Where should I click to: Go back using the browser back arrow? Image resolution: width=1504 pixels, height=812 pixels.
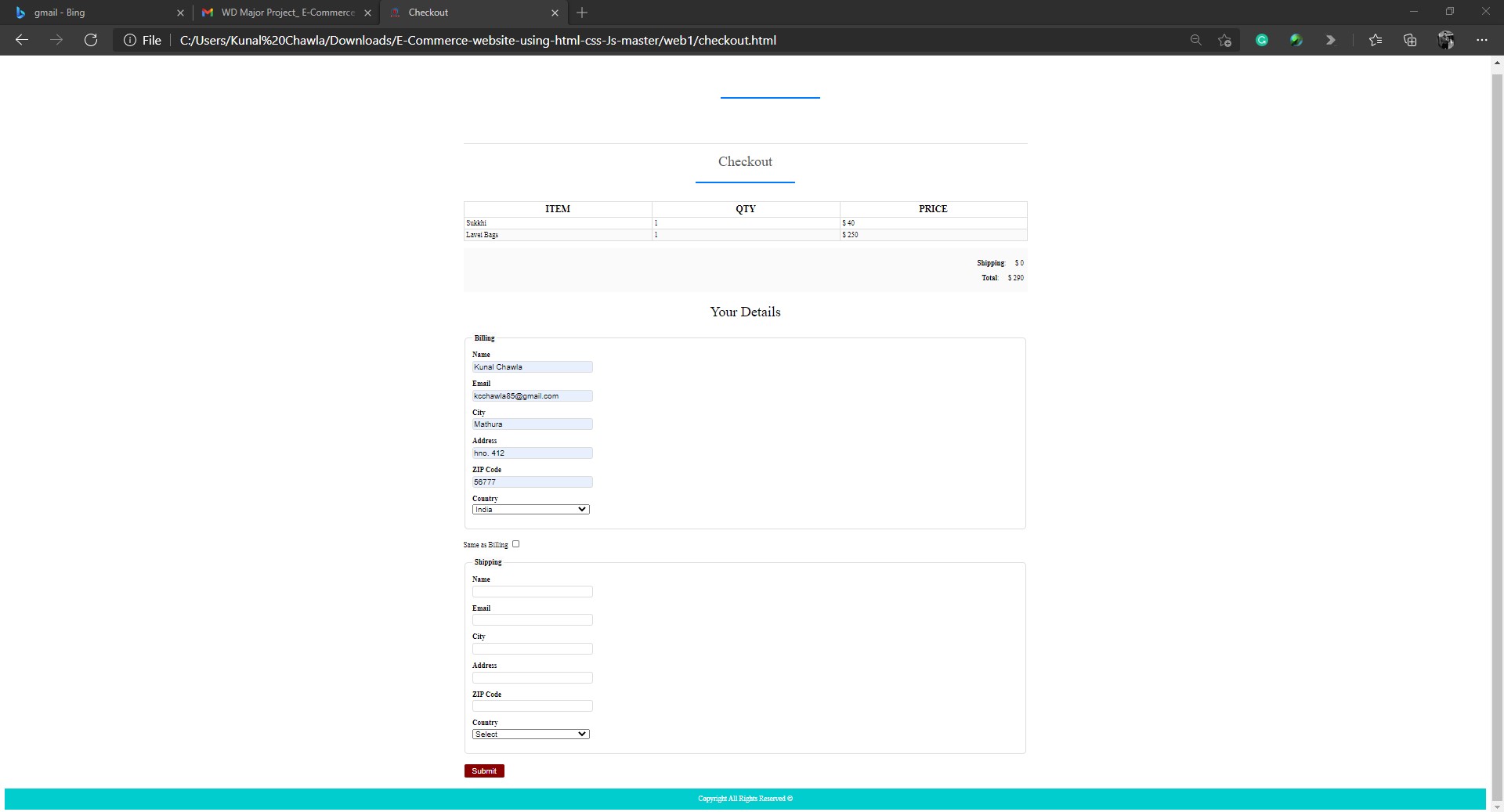click(x=22, y=40)
